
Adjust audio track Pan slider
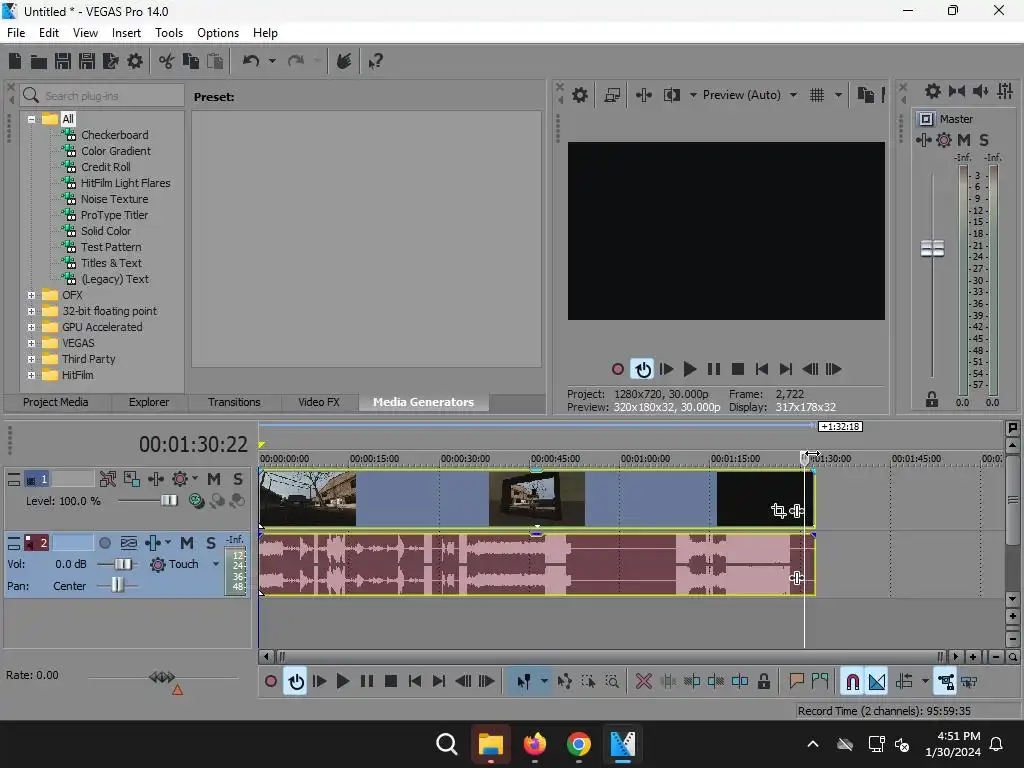pyautogui.click(x=116, y=585)
